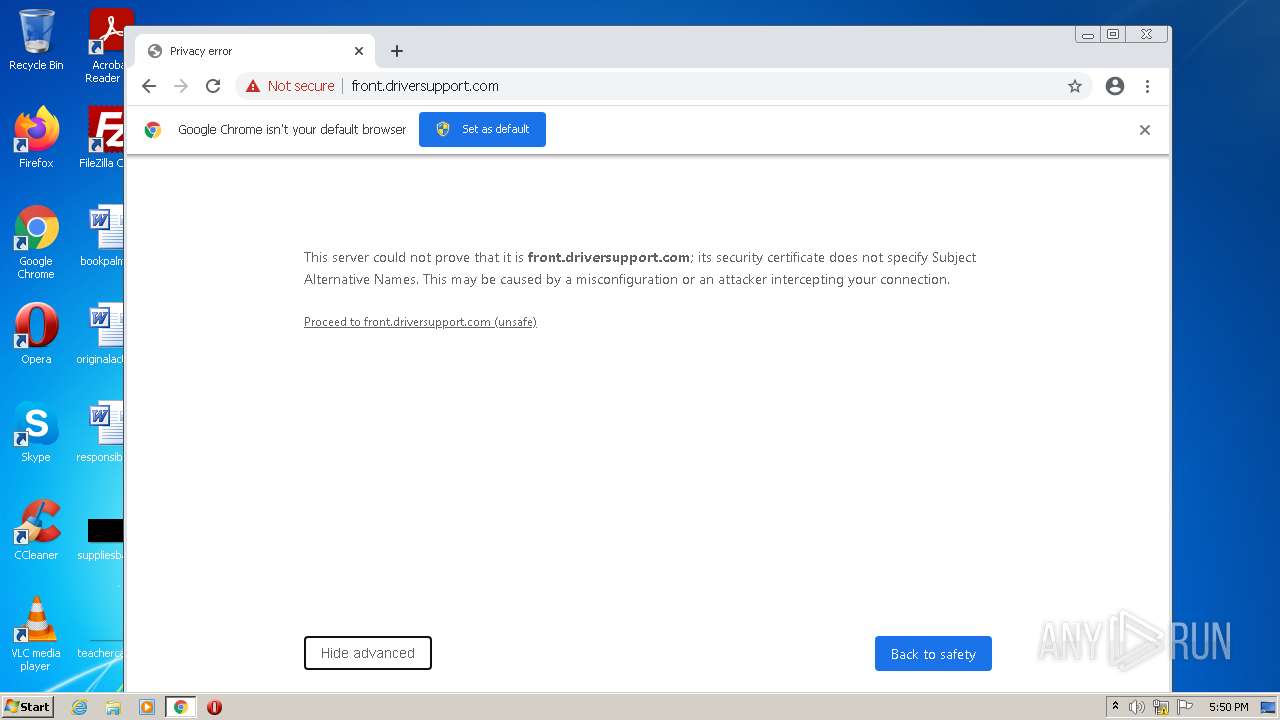This screenshot has height=720, width=1280.
Task: Switch to the Chrome taskbar button
Action: (x=180, y=707)
